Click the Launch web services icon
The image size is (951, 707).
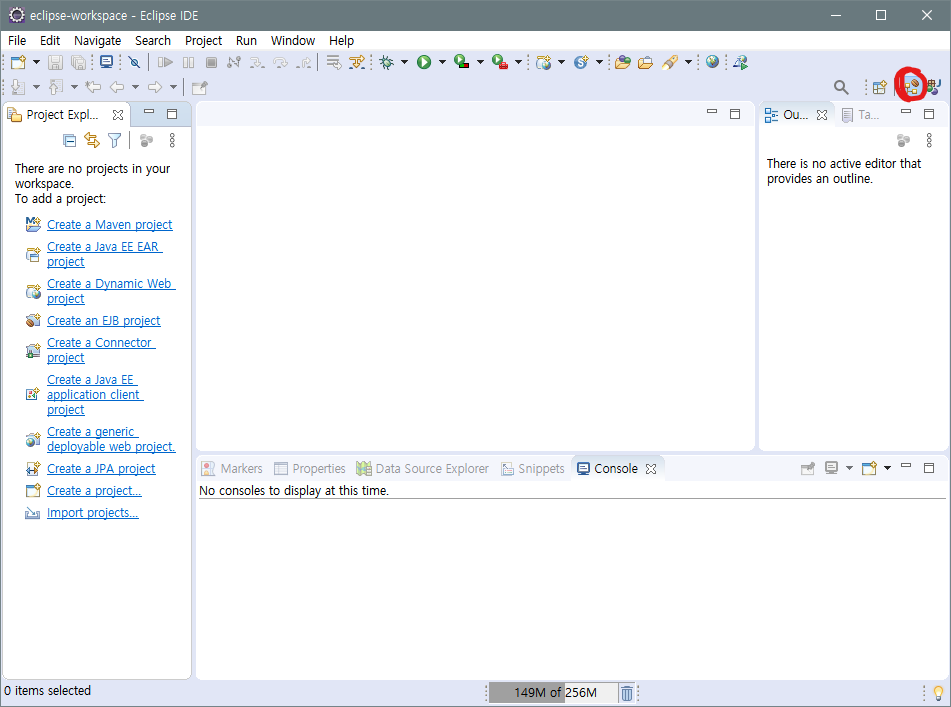point(740,62)
